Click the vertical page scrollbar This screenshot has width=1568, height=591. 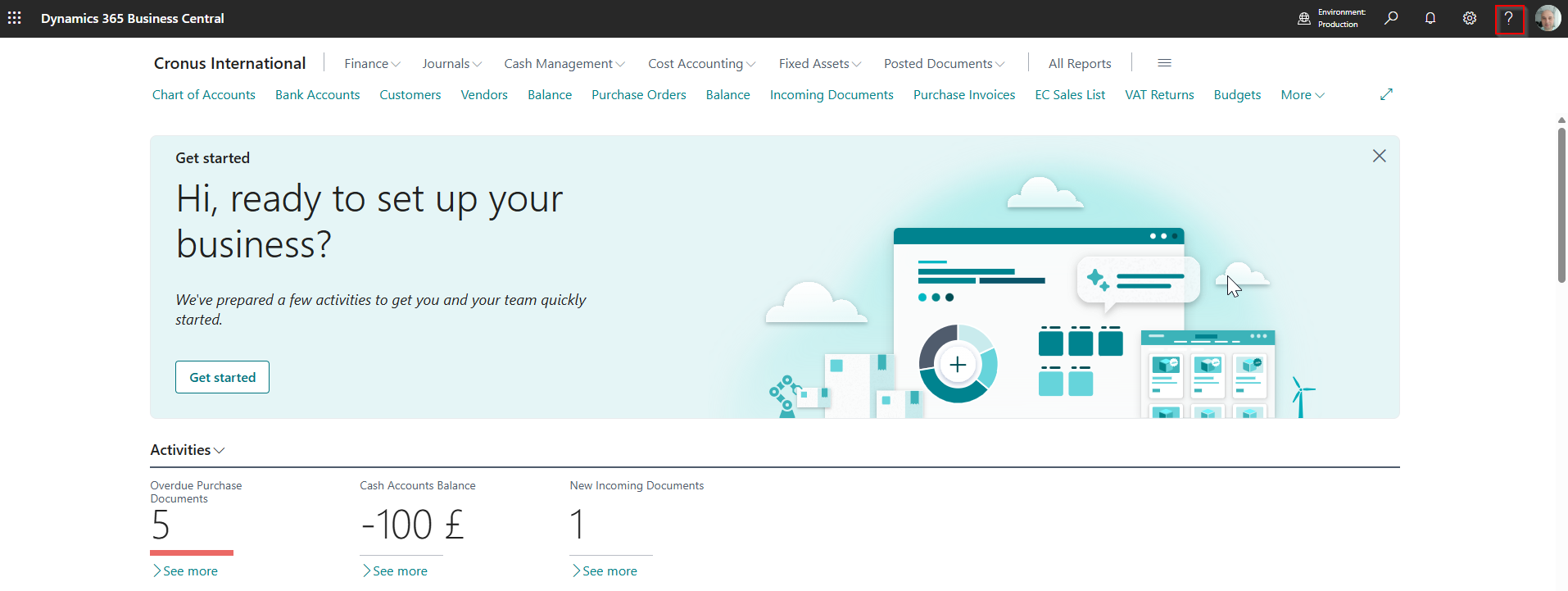(x=1561, y=205)
